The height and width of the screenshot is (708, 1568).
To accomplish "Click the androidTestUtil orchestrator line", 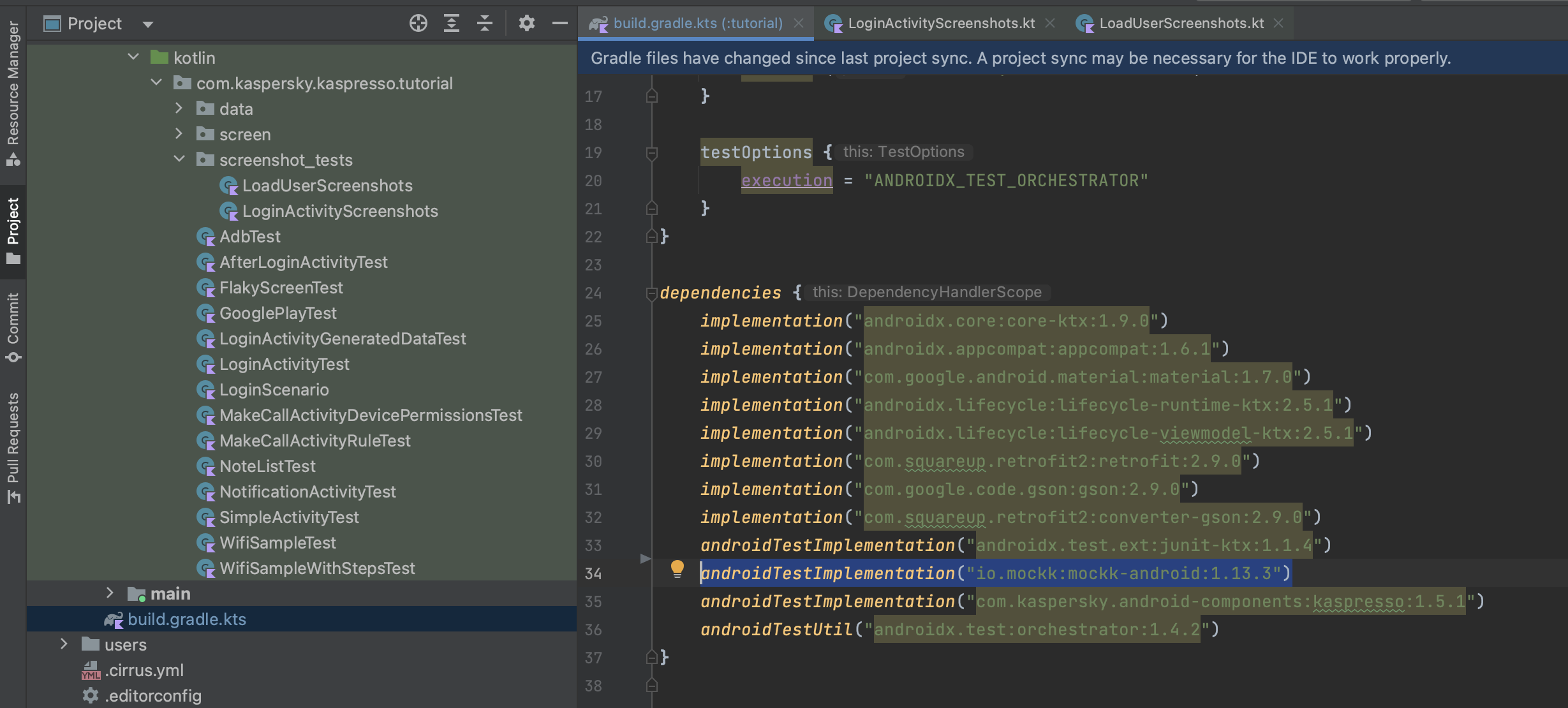I will tap(960, 630).
